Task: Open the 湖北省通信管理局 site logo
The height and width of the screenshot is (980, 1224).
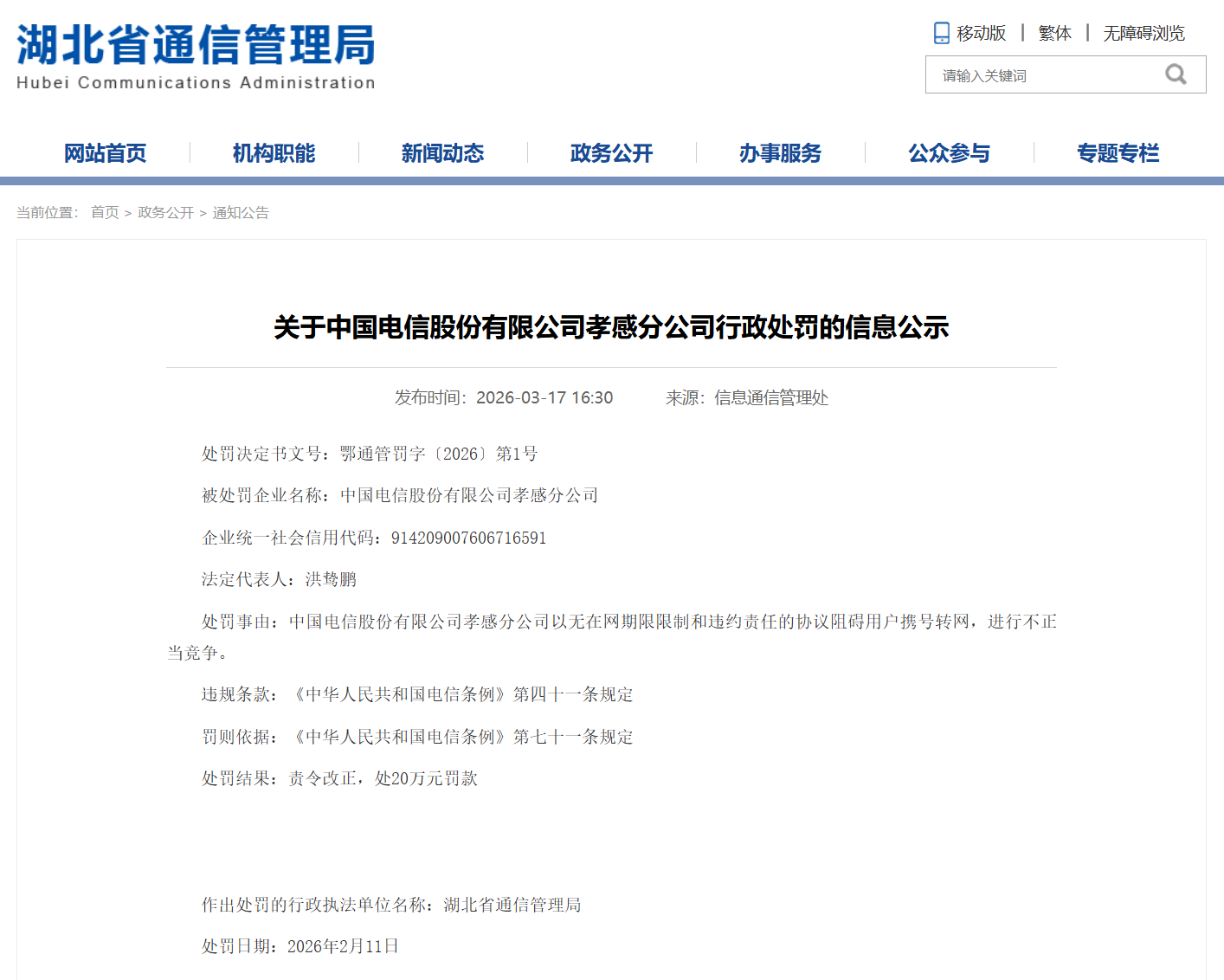Action: (196, 56)
